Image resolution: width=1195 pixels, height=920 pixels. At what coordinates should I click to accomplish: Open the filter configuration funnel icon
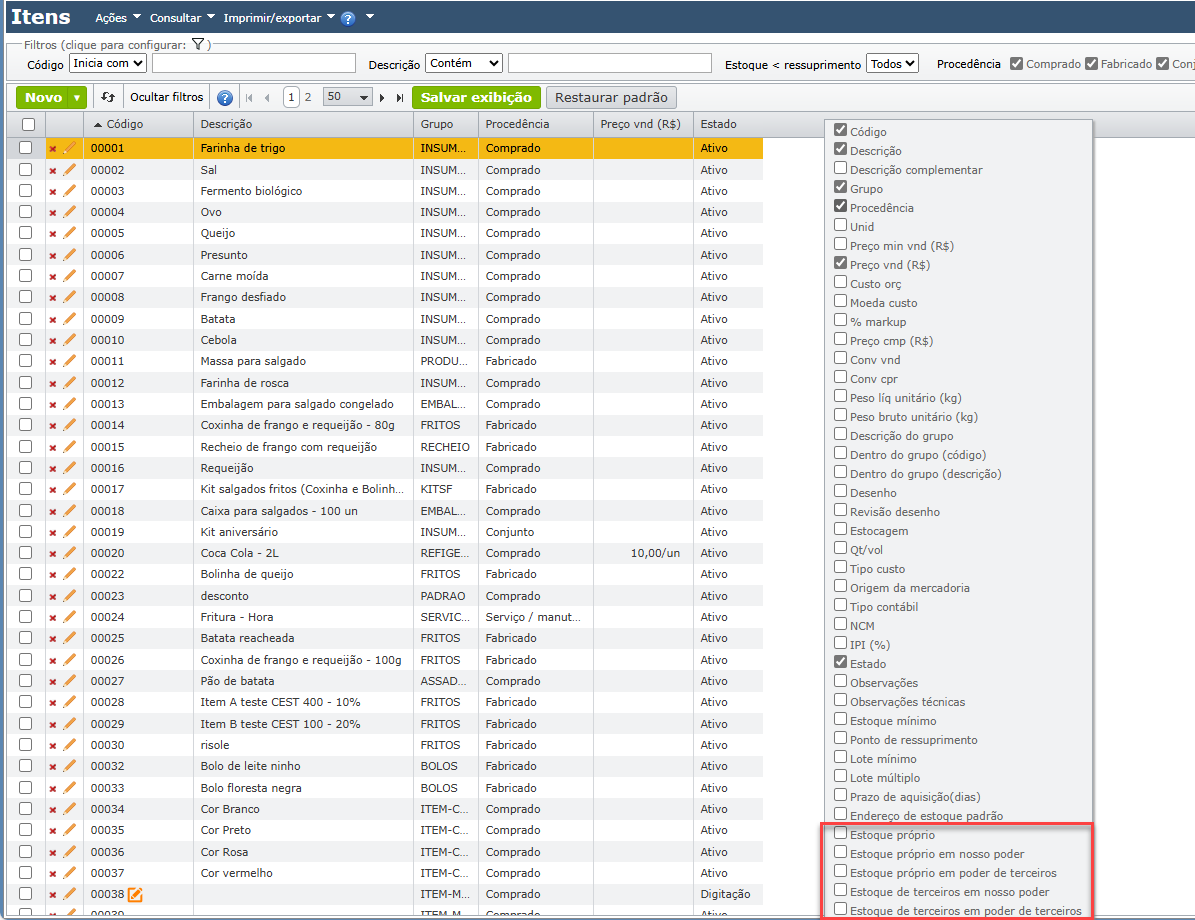[197, 44]
